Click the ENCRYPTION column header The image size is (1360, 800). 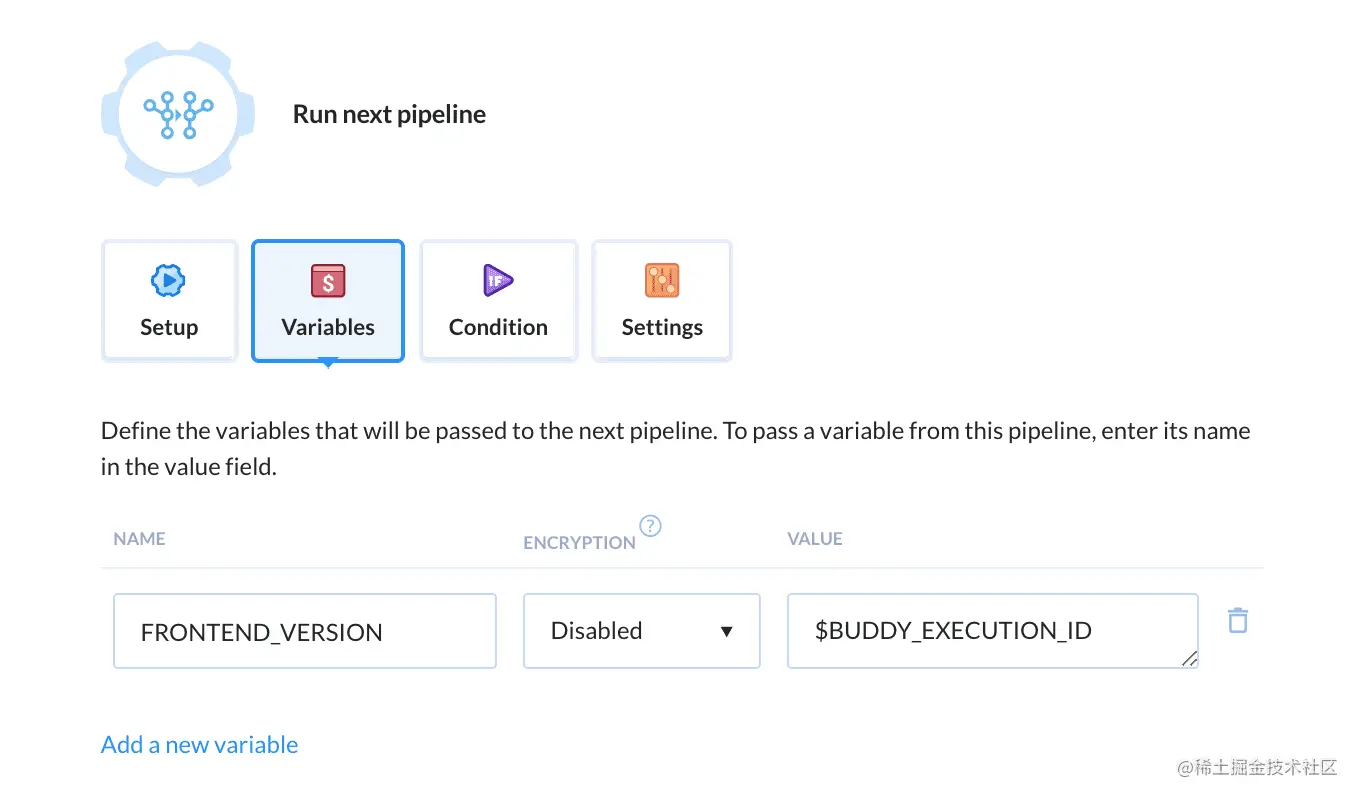coord(579,542)
